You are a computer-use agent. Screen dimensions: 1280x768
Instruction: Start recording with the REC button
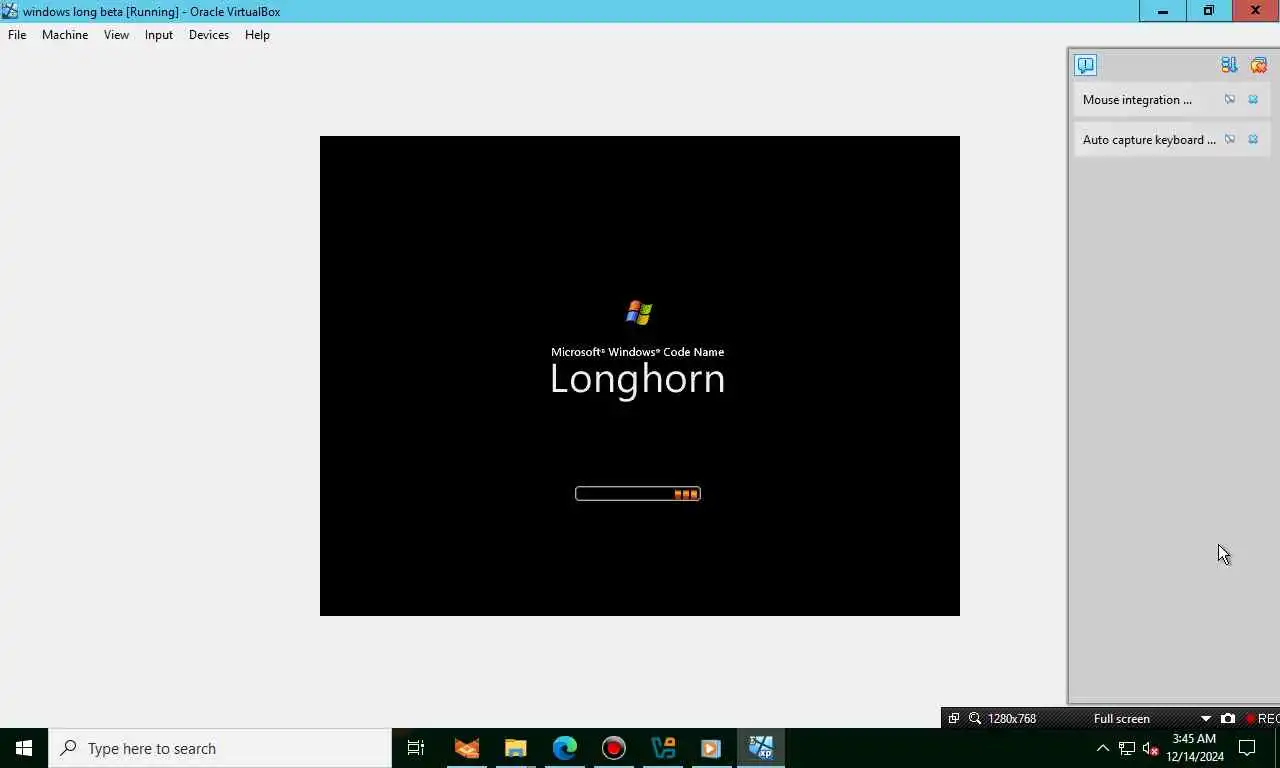click(1262, 719)
